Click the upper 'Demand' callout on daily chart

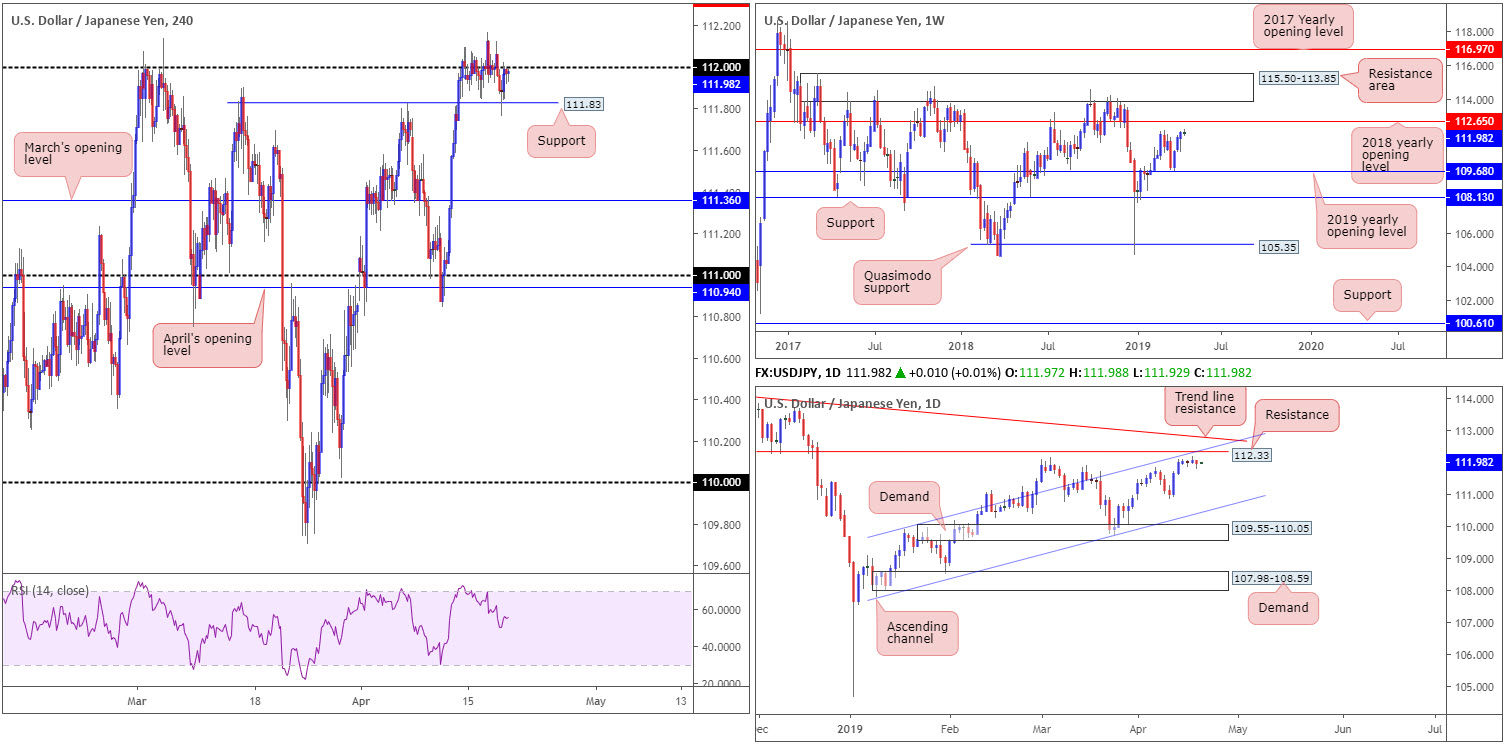tap(905, 496)
